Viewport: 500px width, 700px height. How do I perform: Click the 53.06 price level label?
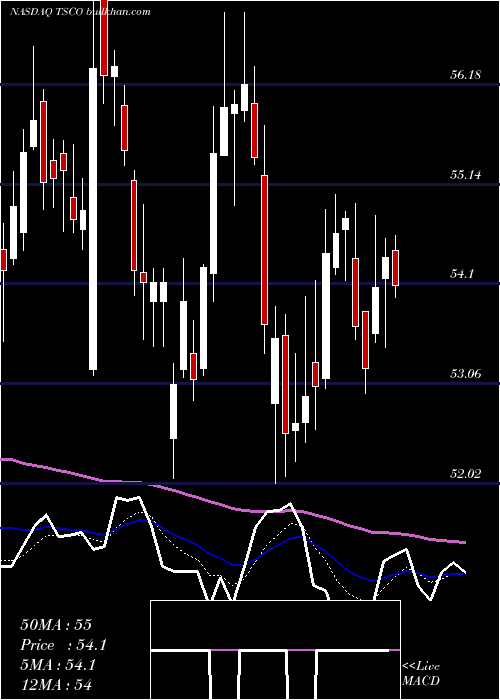pyautogui.click(x=465, y=374)
